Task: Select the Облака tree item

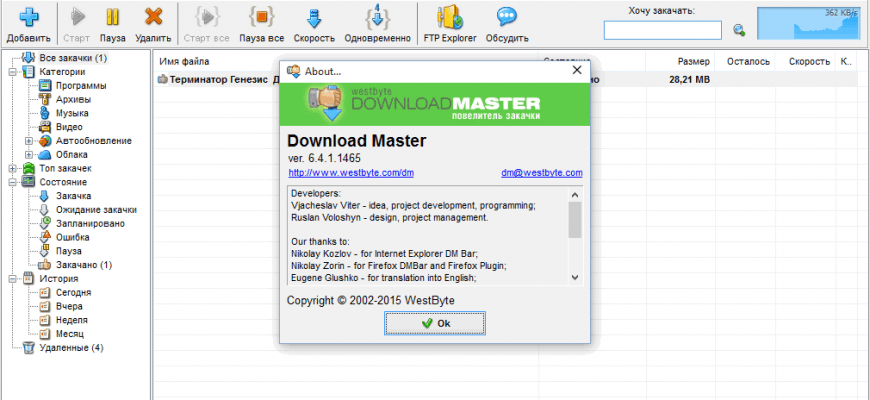Action: click(x=72, y=154)
